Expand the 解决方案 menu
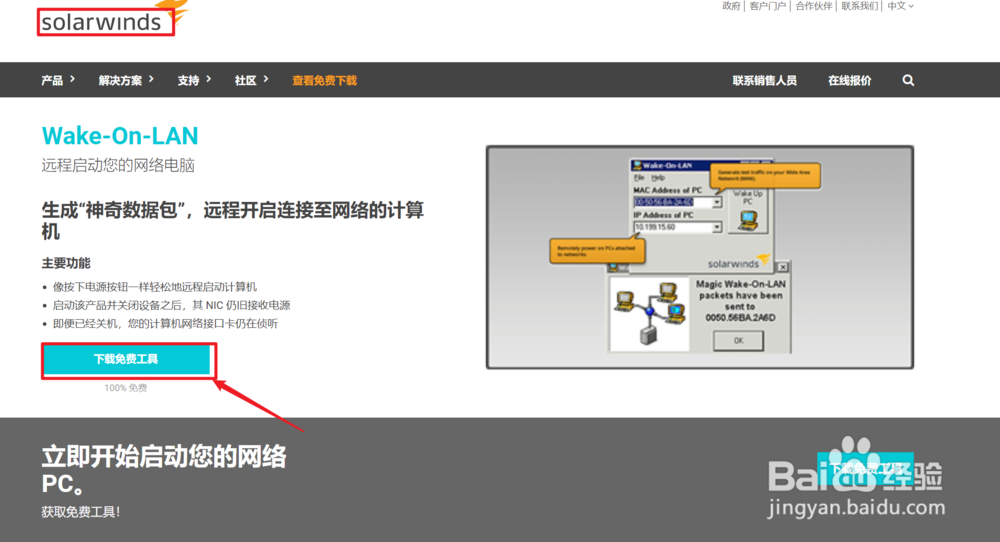This screenshot has width=1000, height=542. 126,80
